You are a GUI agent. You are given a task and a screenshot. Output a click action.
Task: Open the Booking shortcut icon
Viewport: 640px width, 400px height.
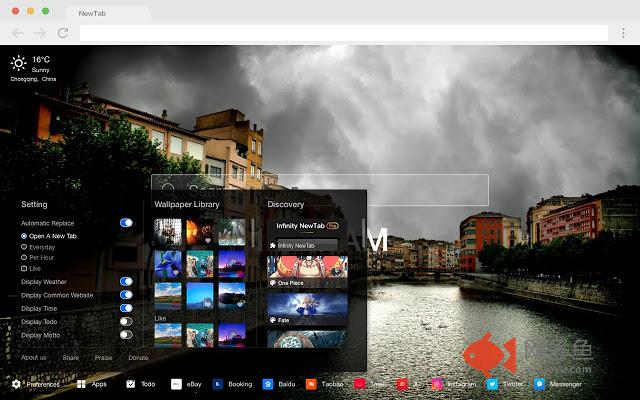pos(217,384)
